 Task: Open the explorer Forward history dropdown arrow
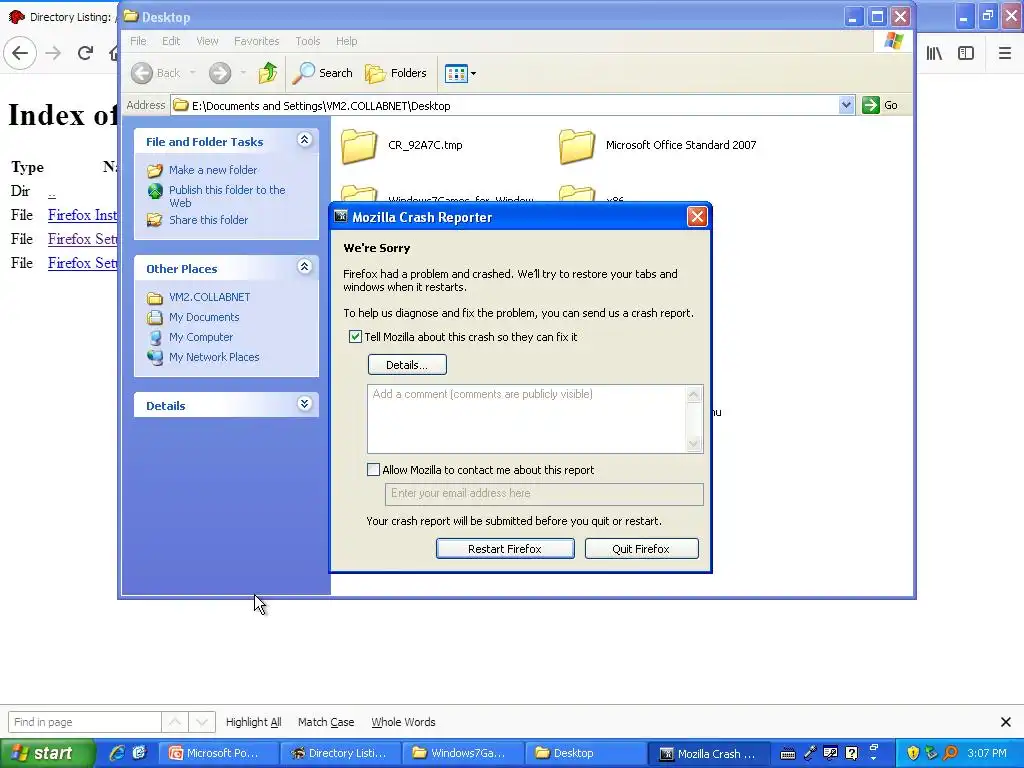[243, 73]
